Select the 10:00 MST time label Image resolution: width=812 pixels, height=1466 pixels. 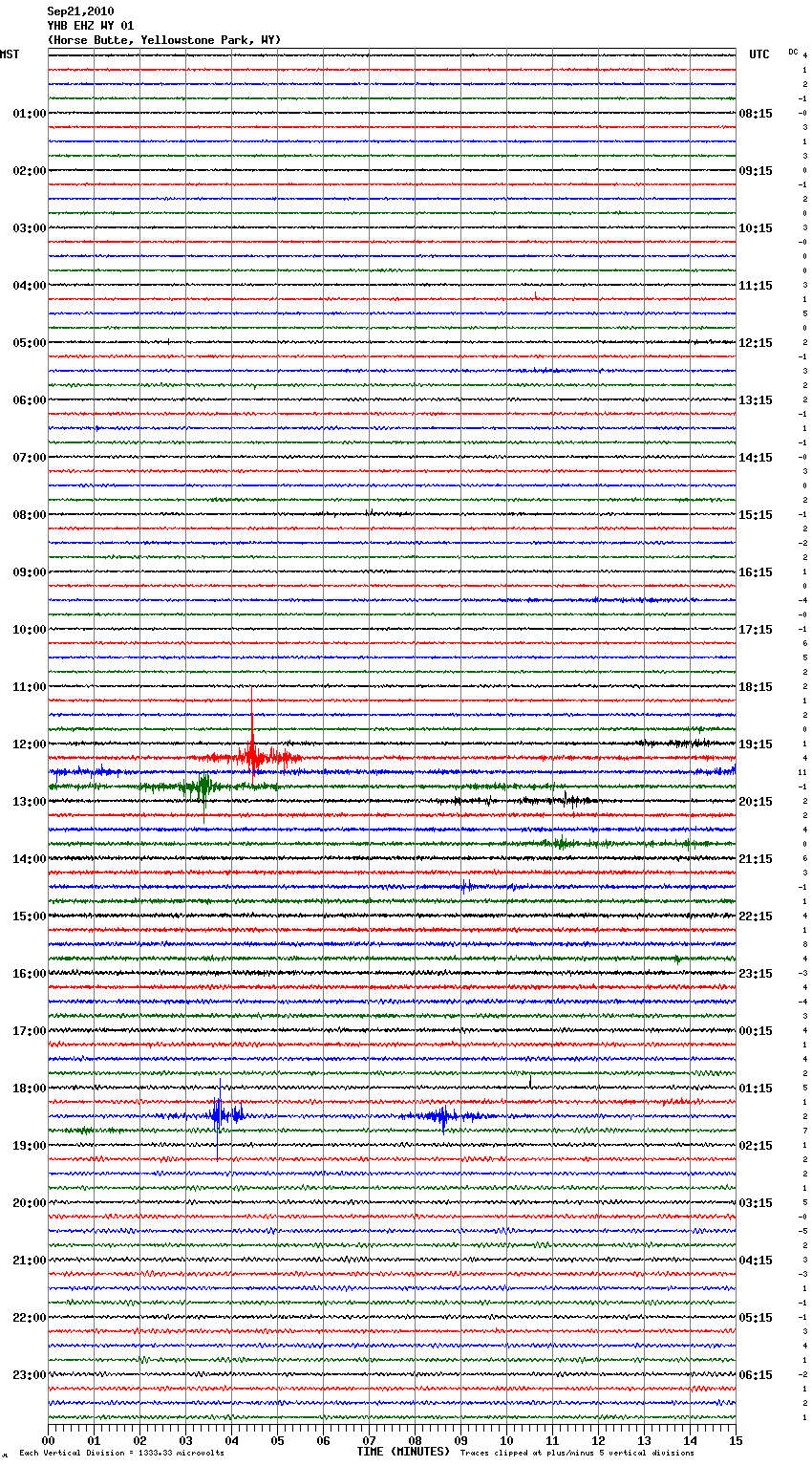[x=30, y=630]
